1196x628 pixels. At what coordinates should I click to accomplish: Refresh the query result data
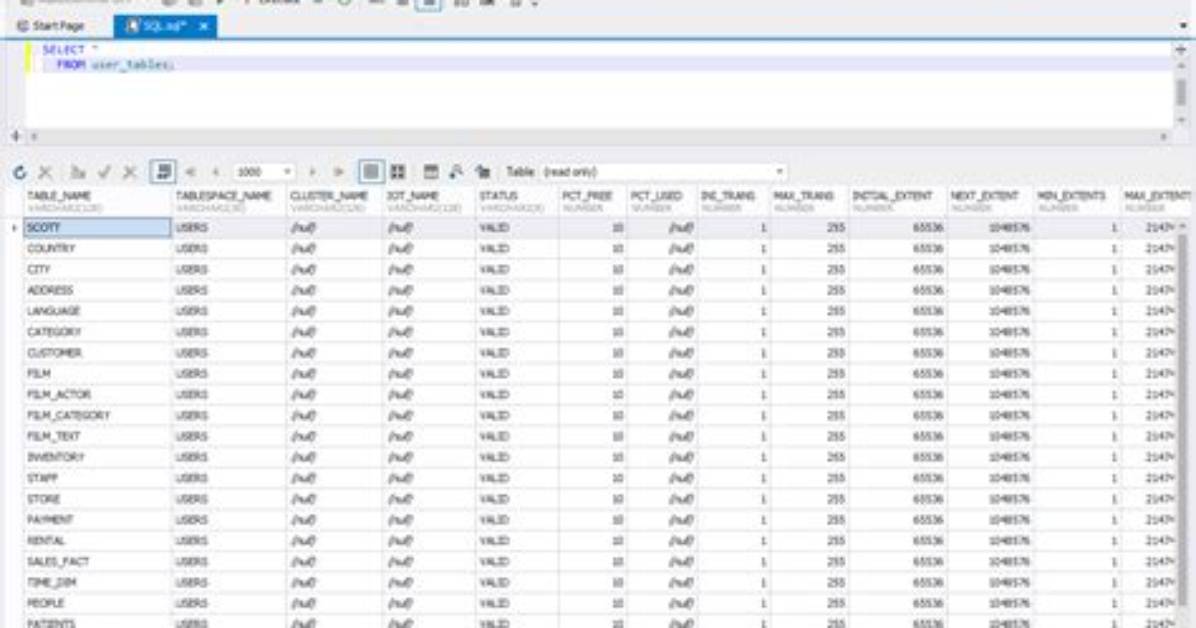[20, 172]
